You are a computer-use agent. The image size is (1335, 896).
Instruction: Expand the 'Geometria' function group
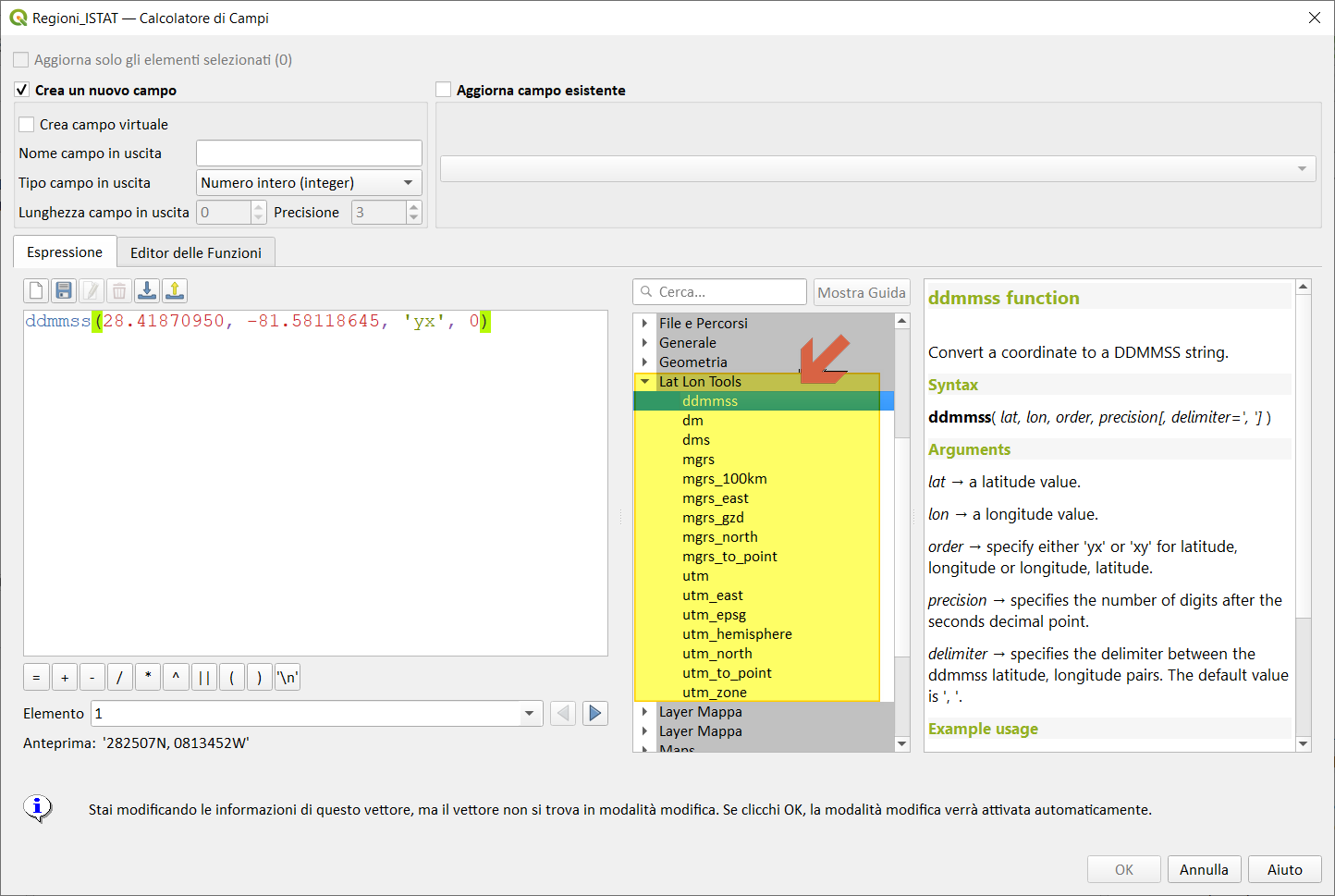pos(645,362)
